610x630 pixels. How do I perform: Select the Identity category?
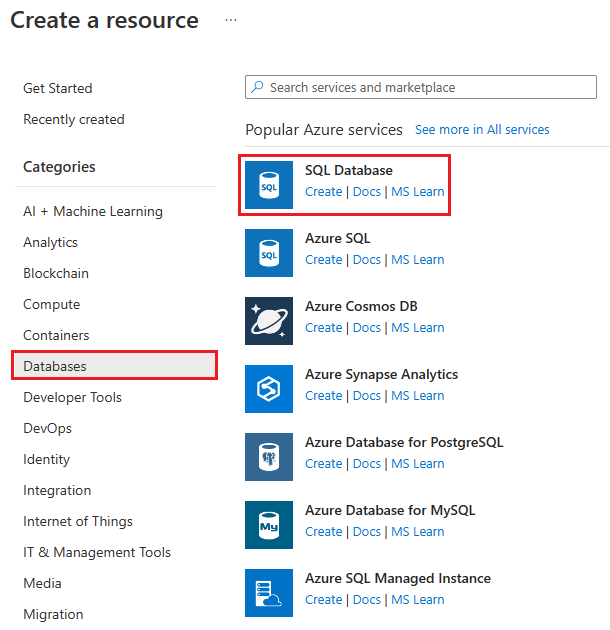(46, 459)
